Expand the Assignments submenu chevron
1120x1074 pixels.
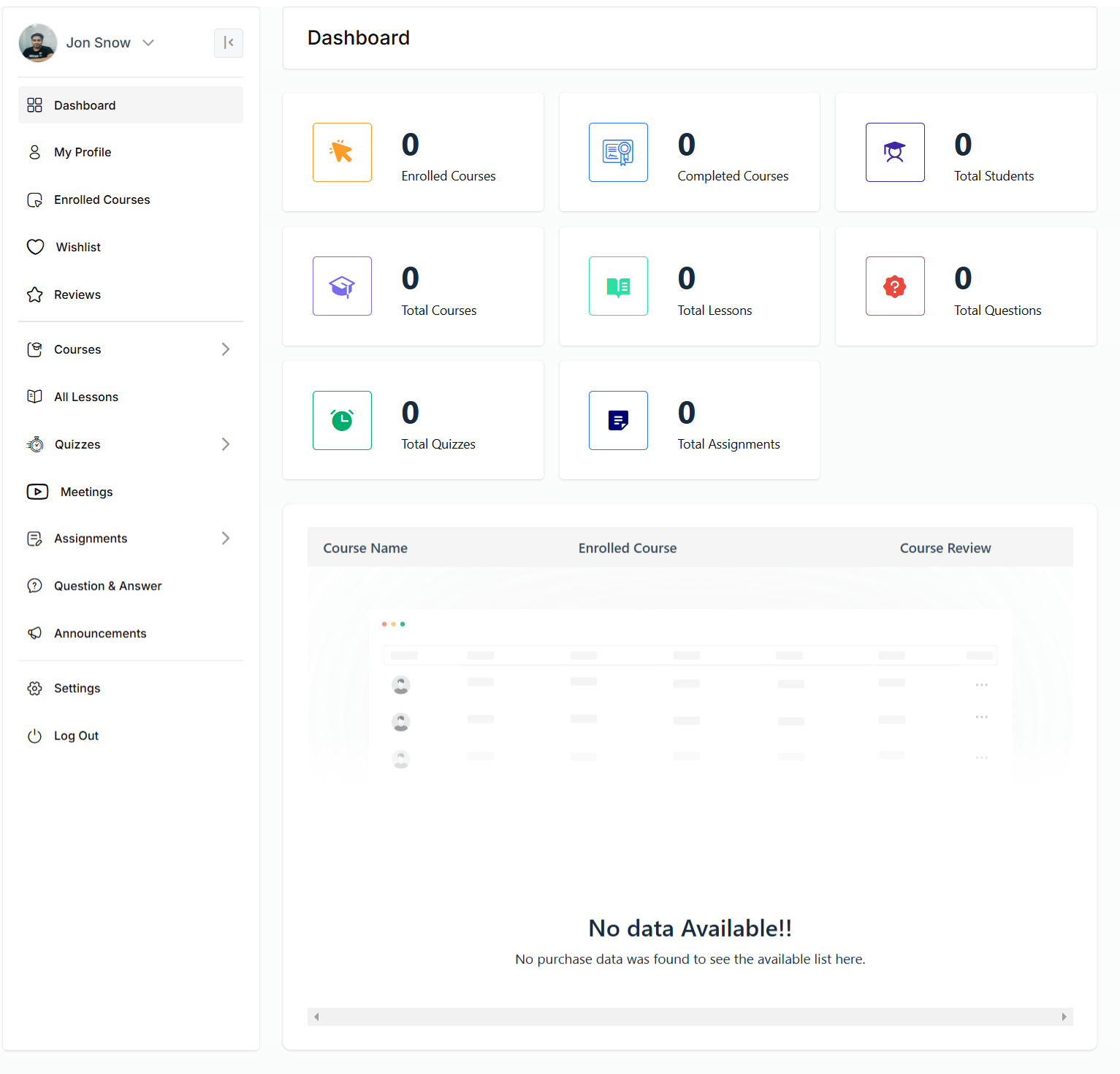(226, 538)
